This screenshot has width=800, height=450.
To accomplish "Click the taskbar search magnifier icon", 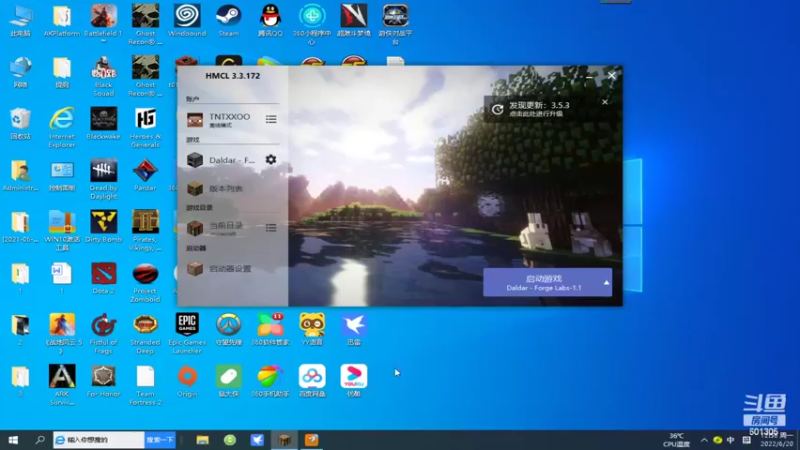I will pyautogui.click(x=39, y=440).
